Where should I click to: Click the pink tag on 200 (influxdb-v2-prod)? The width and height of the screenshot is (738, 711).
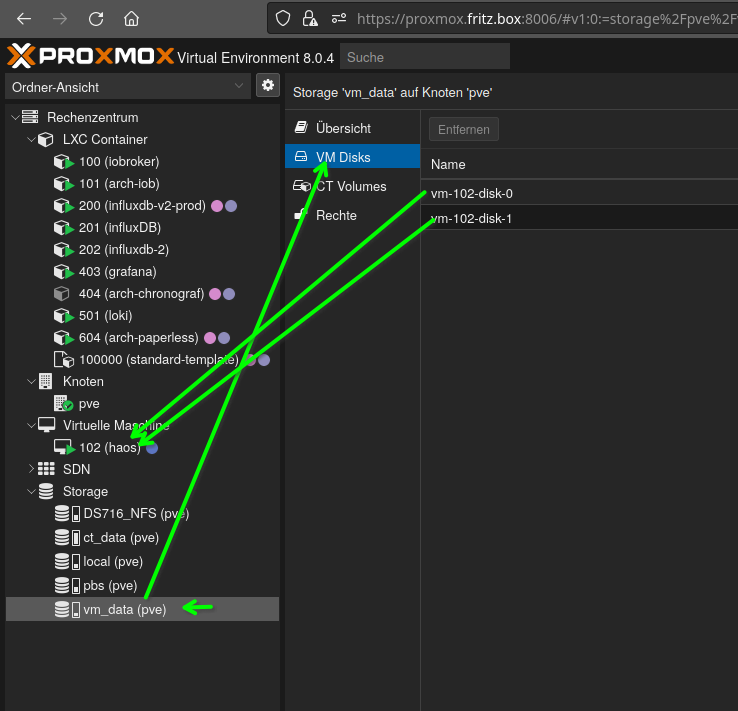coord(217,206)
